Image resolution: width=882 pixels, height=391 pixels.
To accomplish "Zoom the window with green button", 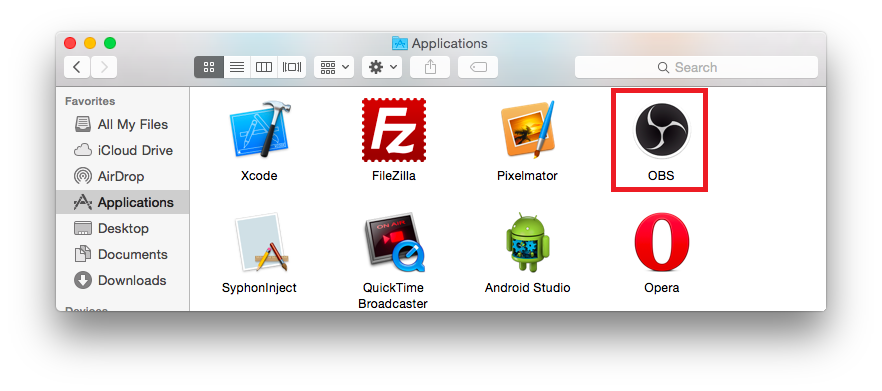I will click(x=110, y=43).
